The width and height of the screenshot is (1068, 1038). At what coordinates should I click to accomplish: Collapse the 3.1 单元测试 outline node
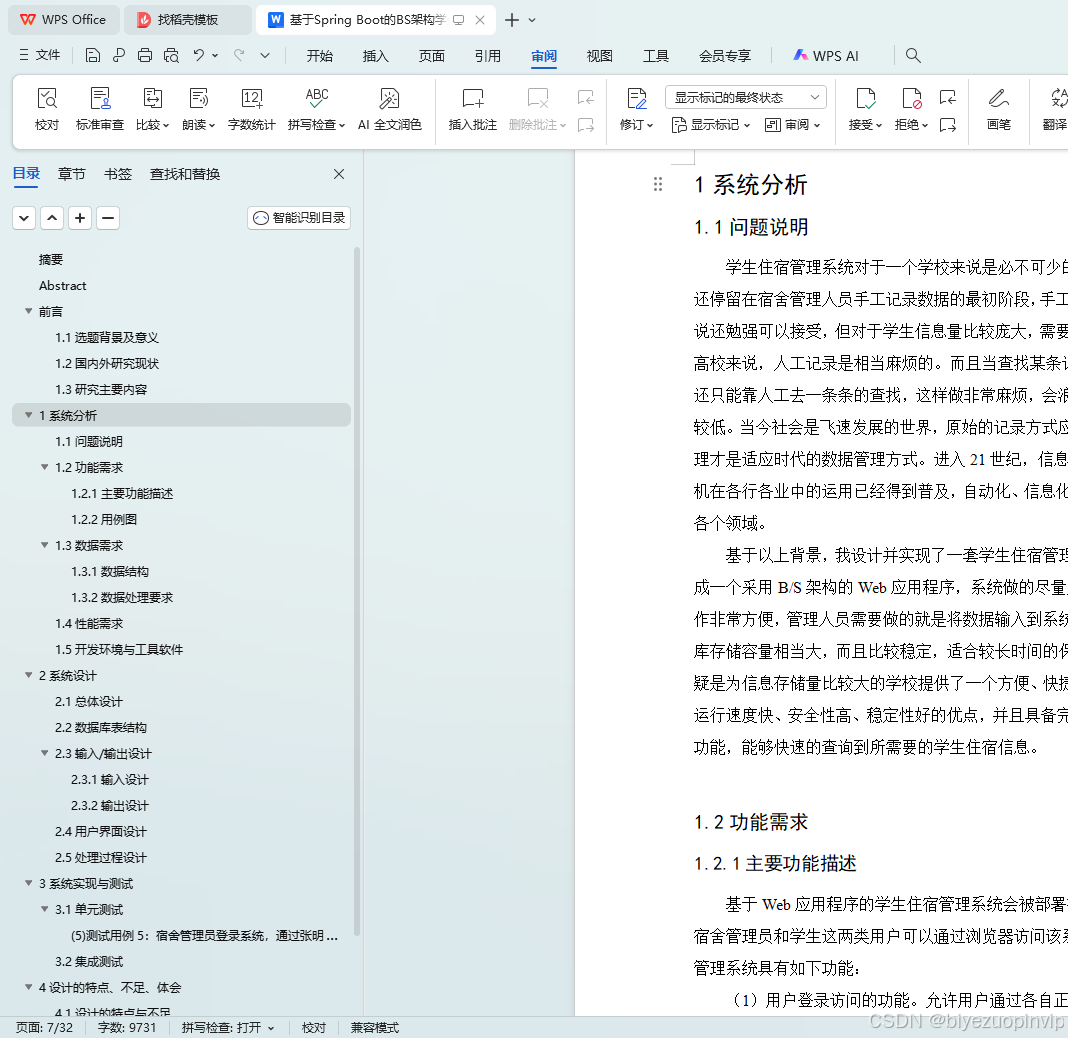pos(44,909)
